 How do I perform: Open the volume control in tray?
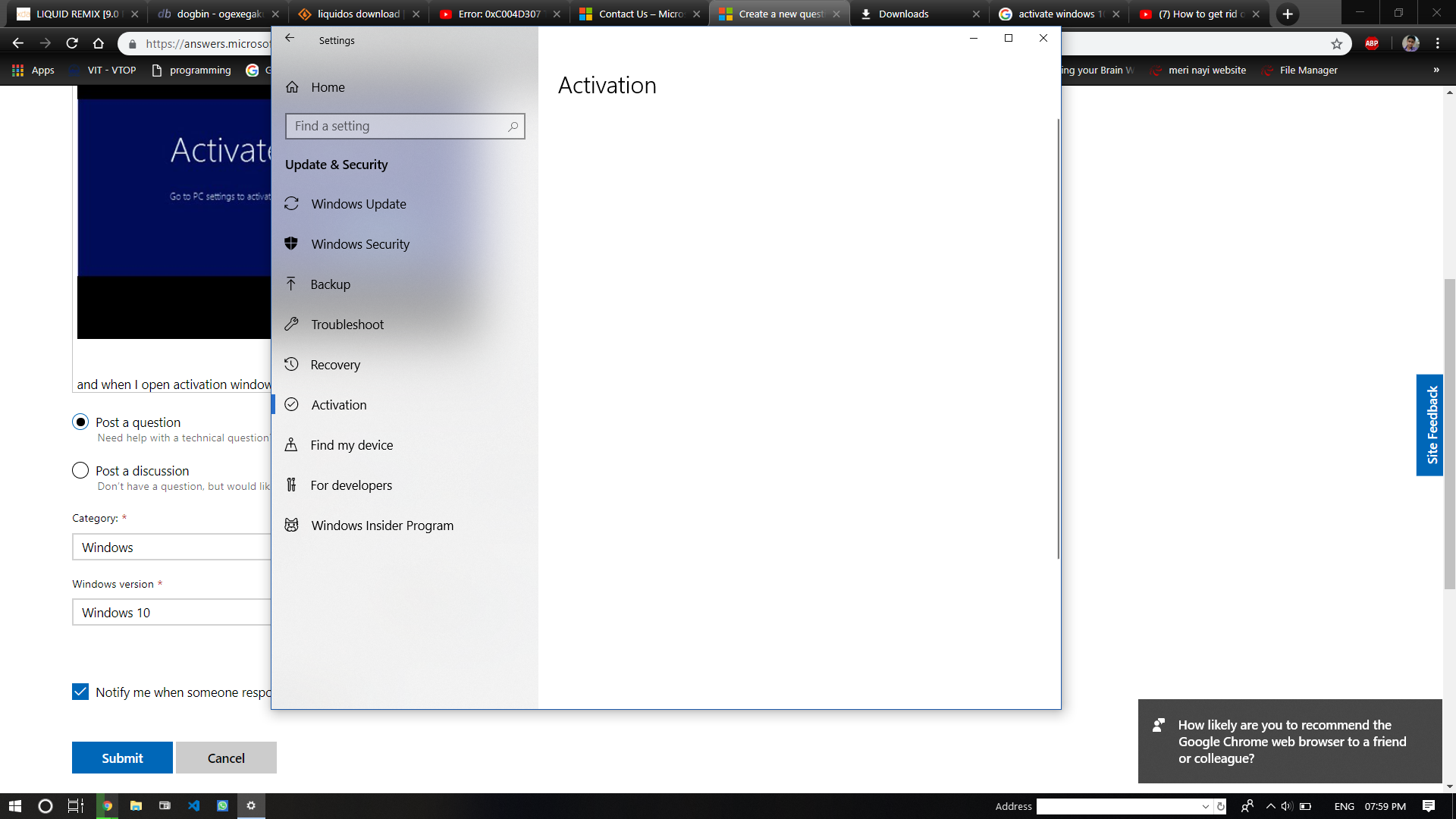pyautogui.click(x=1287, y=806)
